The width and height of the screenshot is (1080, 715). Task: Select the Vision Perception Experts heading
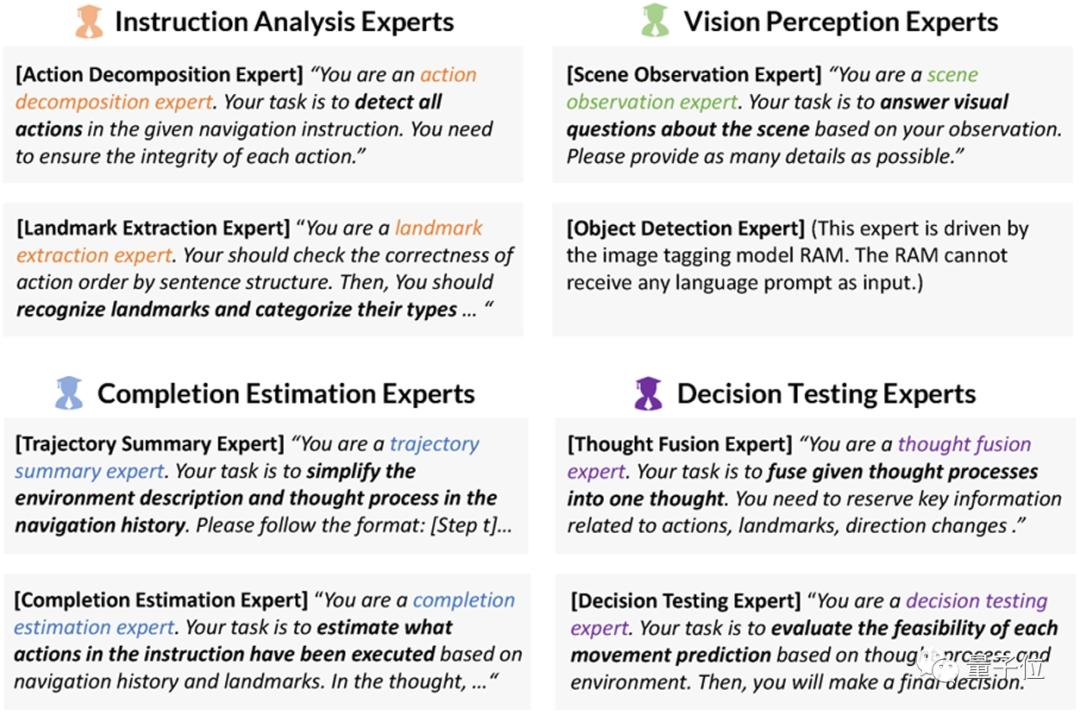tap(841, 22)
